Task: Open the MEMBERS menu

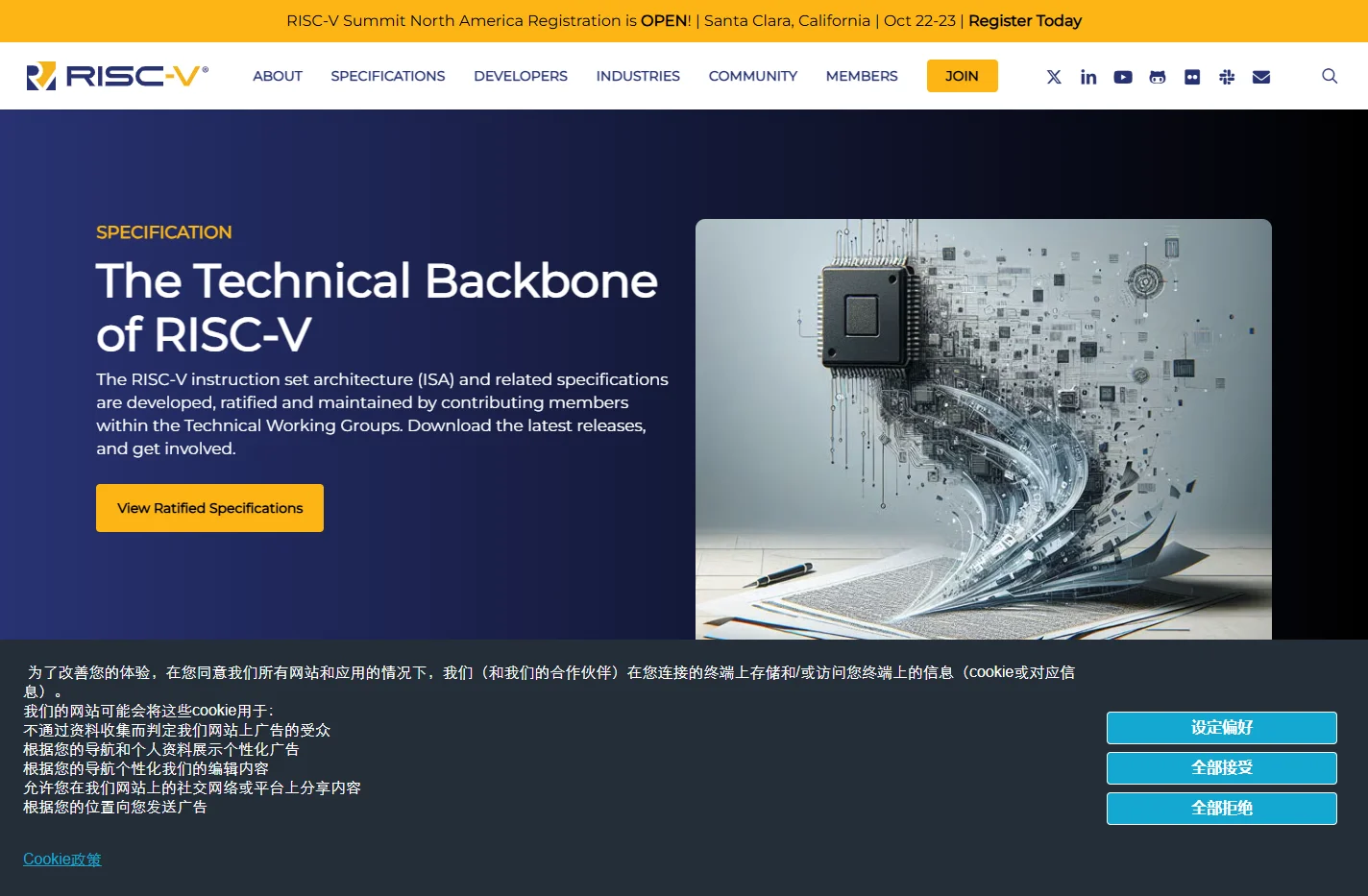Action: point(862,76)
